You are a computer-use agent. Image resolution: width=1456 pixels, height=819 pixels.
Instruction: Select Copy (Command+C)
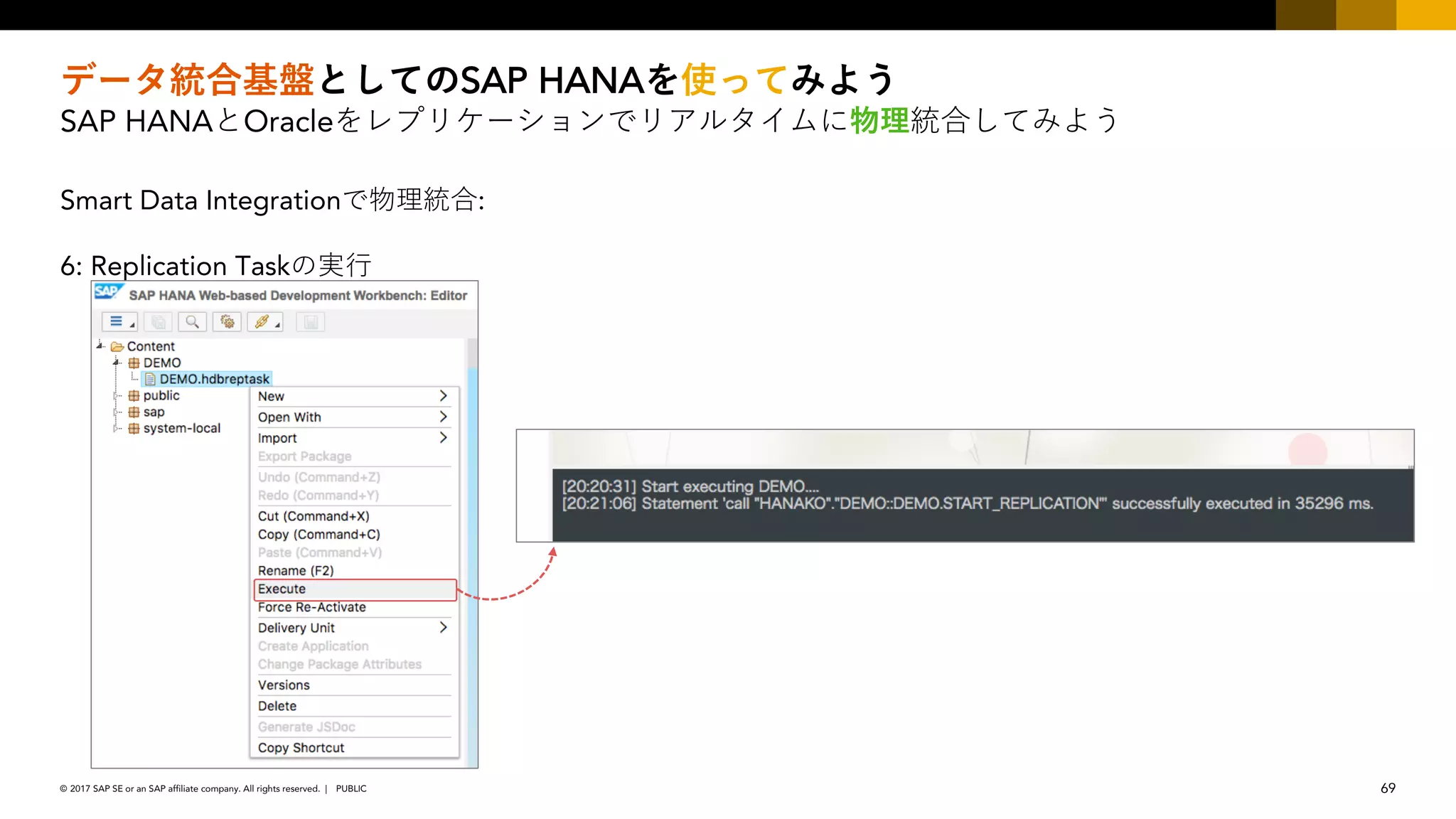click(x=354, y=535)
